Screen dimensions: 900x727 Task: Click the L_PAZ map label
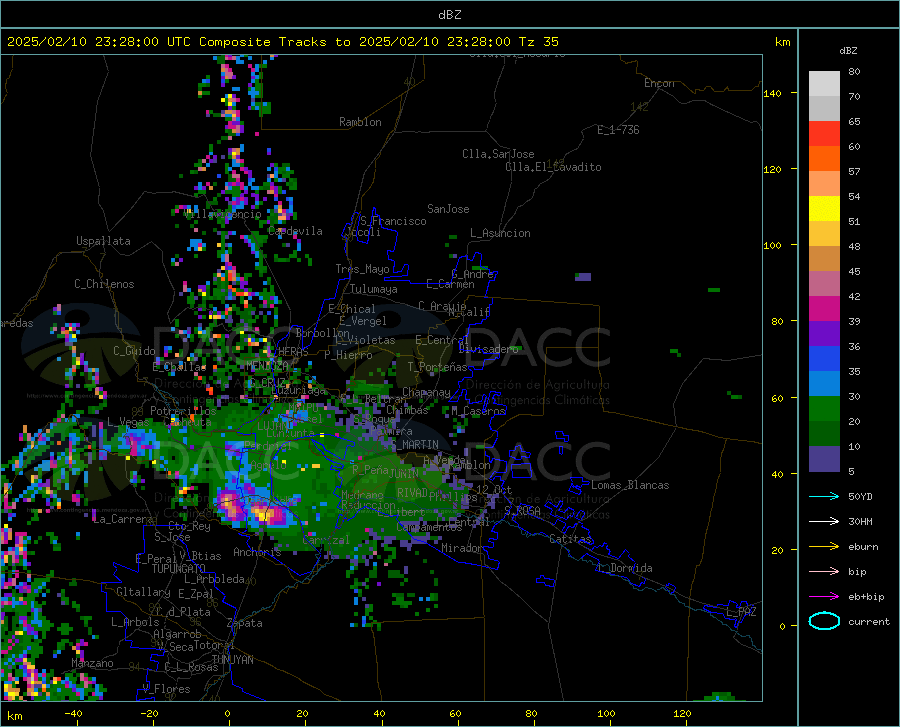tap(741, 612)
